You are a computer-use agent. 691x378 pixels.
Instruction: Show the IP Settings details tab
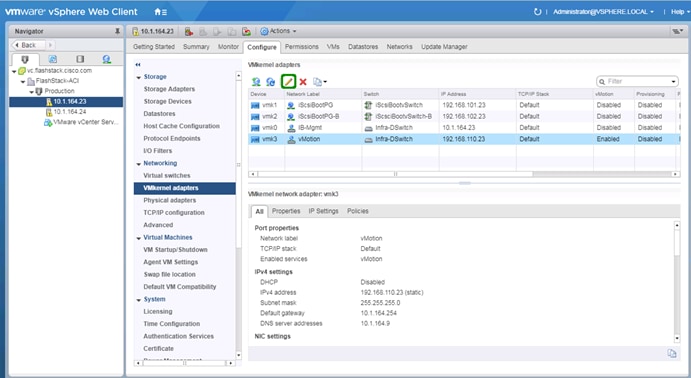pos(323,211)
